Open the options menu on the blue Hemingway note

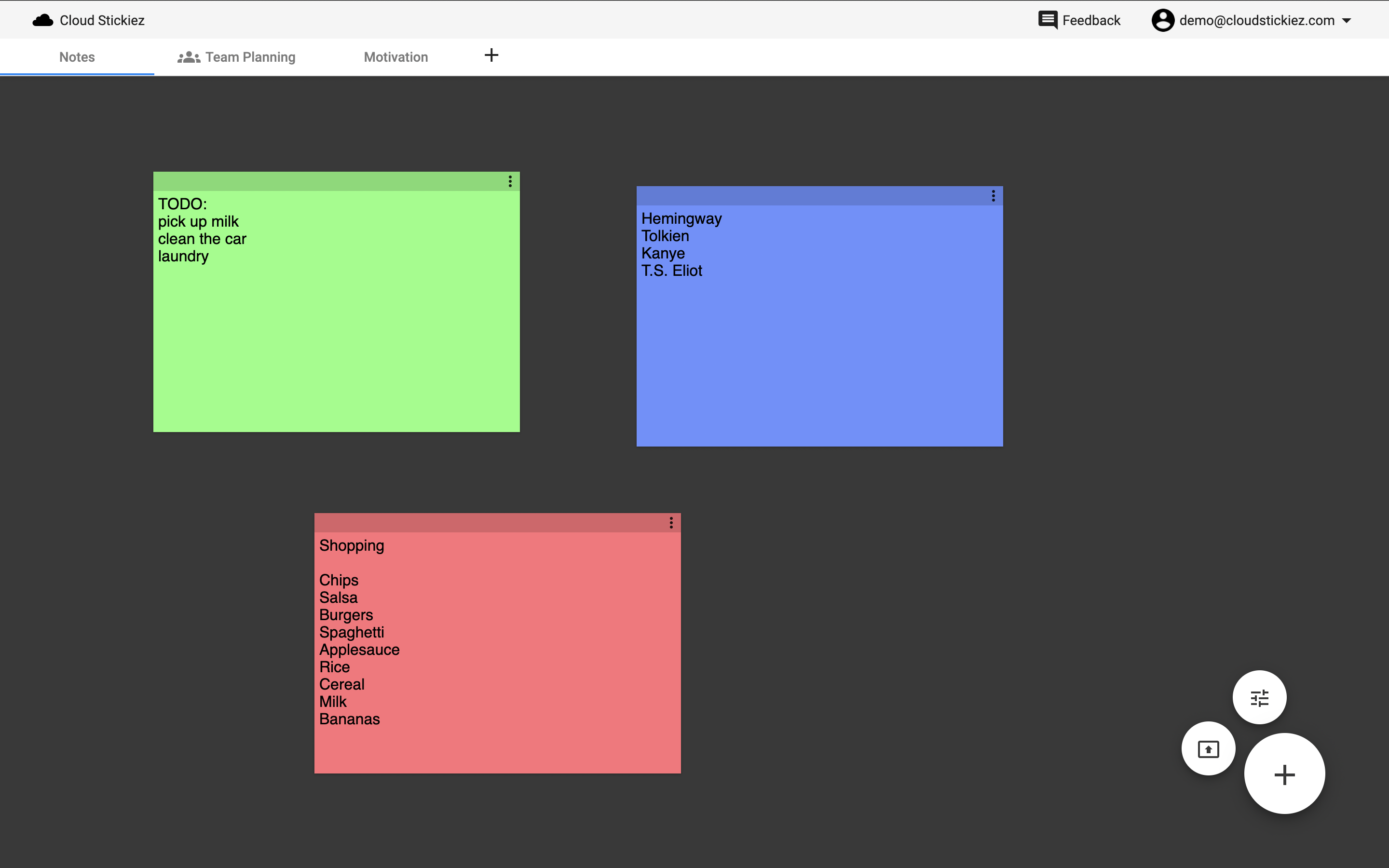tap(994, 195)
